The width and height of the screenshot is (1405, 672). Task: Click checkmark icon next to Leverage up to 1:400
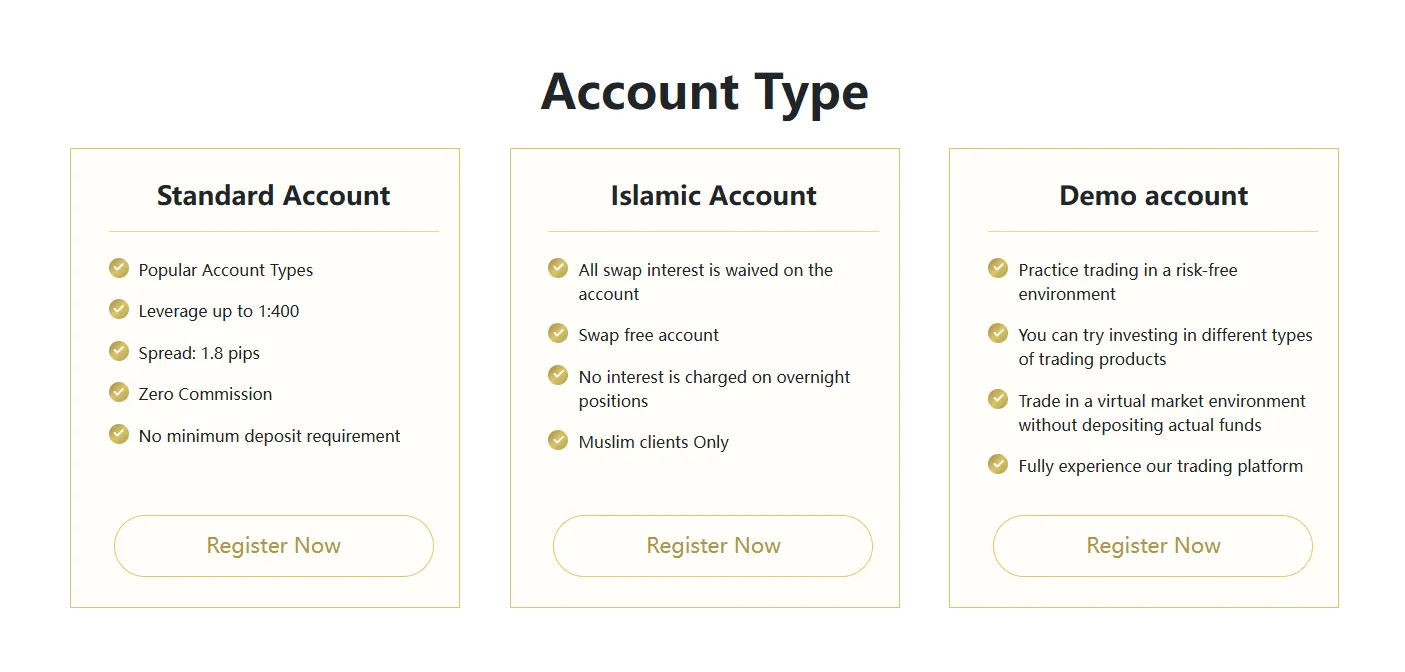[119, 309]
